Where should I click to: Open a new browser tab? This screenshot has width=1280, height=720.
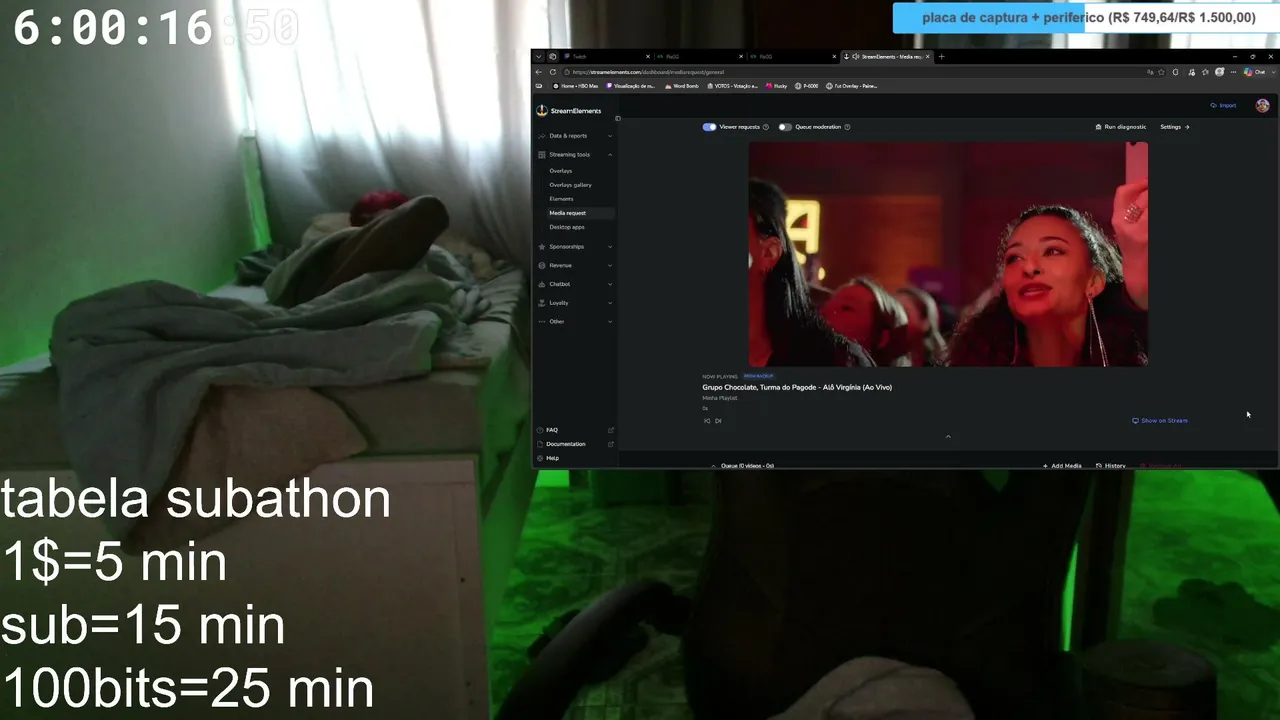[x=941, y=57]
